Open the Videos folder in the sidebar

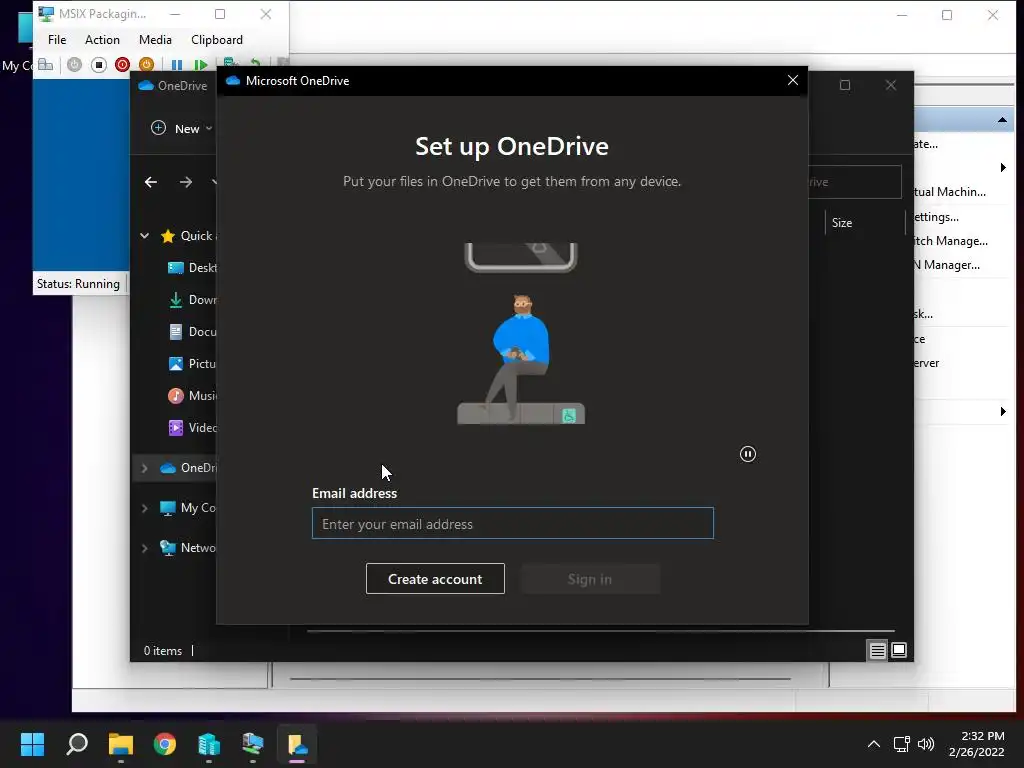coord(193,428)
